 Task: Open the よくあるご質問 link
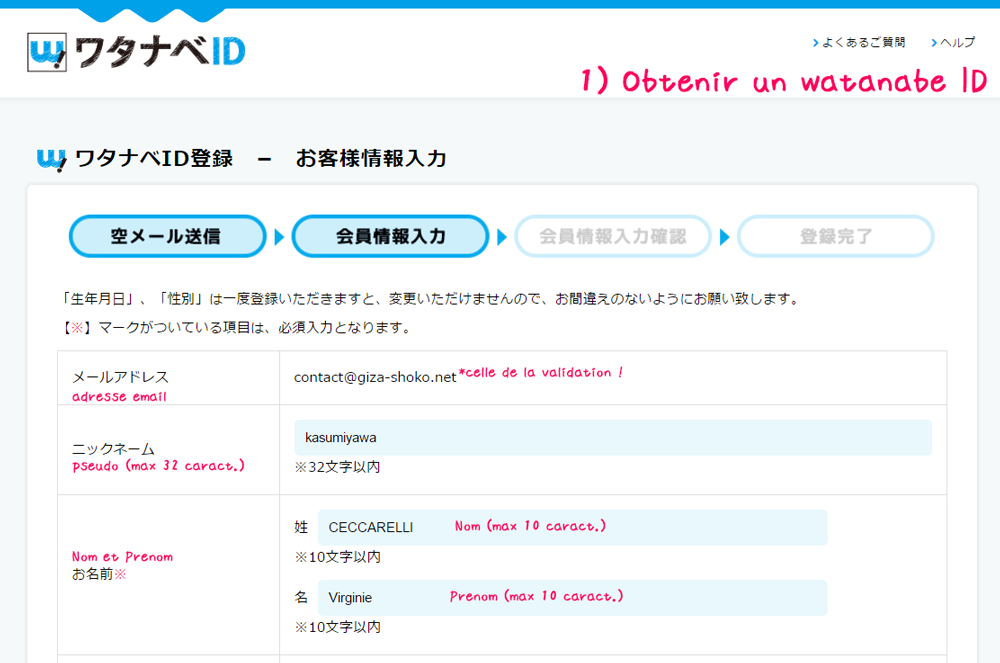pos(859,43)
